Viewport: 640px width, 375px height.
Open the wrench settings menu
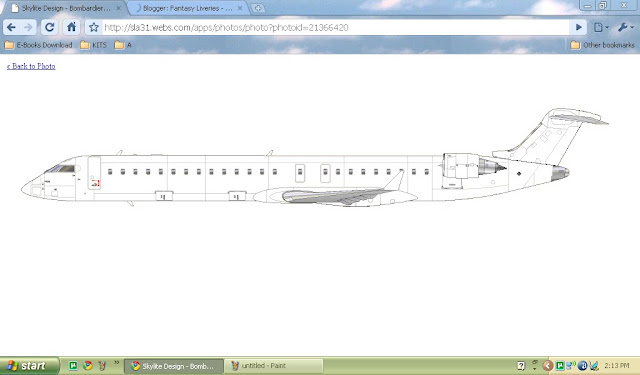625,27
